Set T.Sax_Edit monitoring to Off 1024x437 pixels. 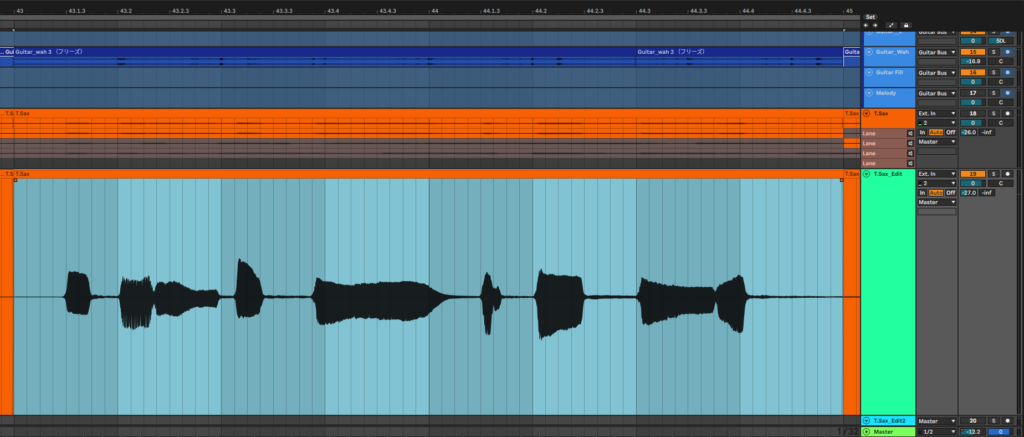click(x=951, y=191)
